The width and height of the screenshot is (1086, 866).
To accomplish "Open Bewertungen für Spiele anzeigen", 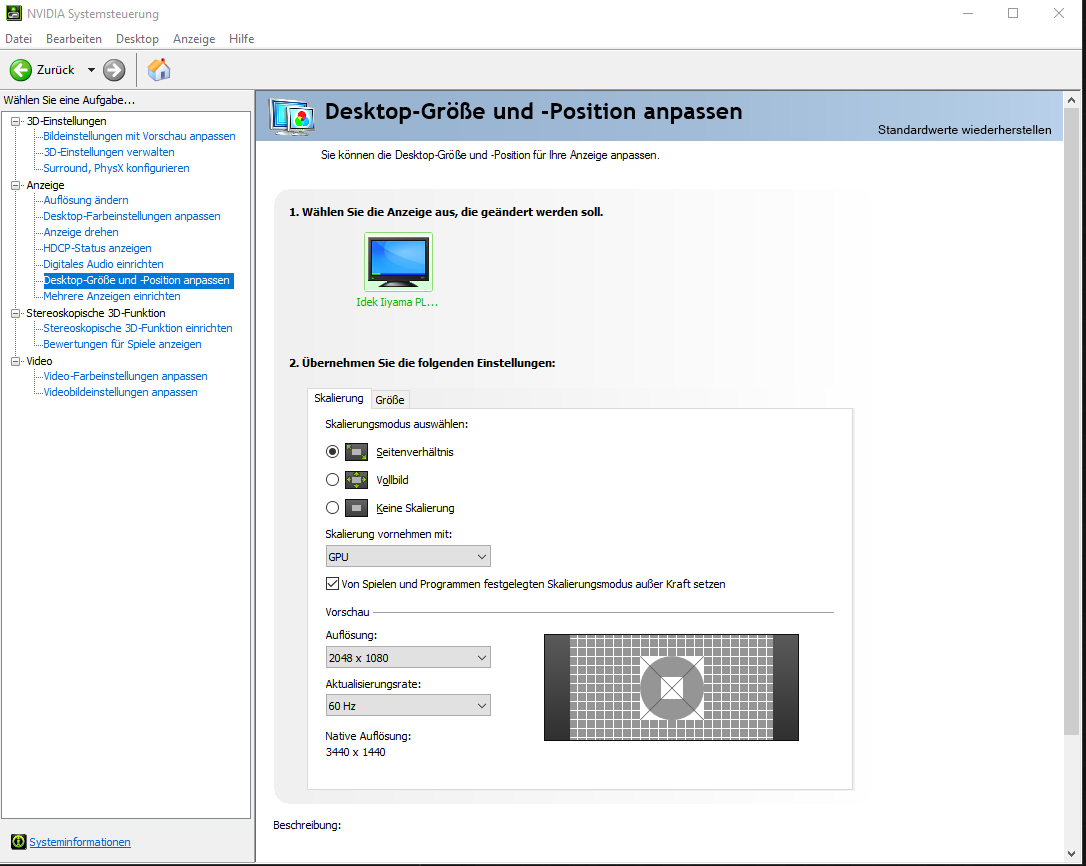I will [122, 344].
